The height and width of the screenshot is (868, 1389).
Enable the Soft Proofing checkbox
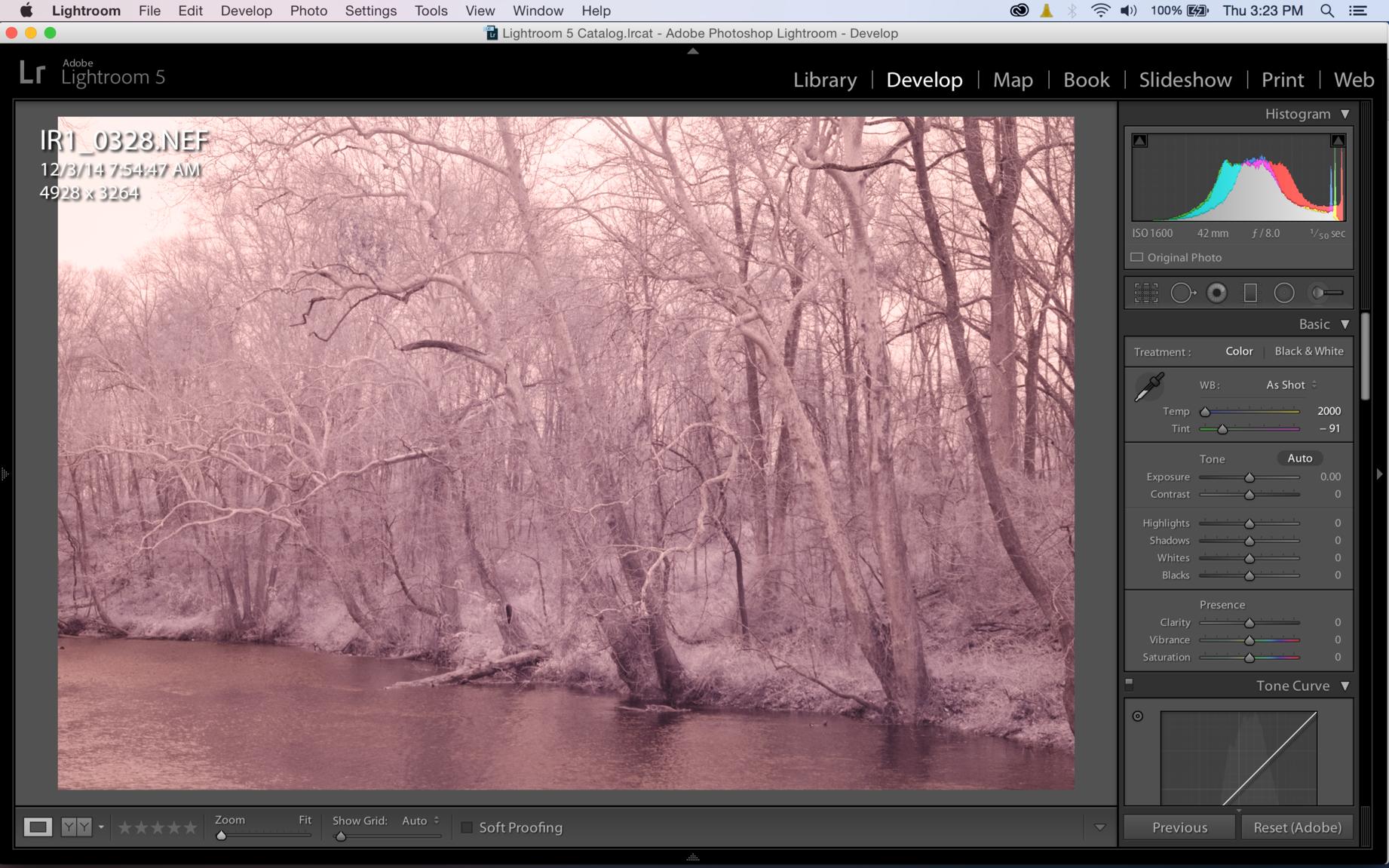point(467,827)
